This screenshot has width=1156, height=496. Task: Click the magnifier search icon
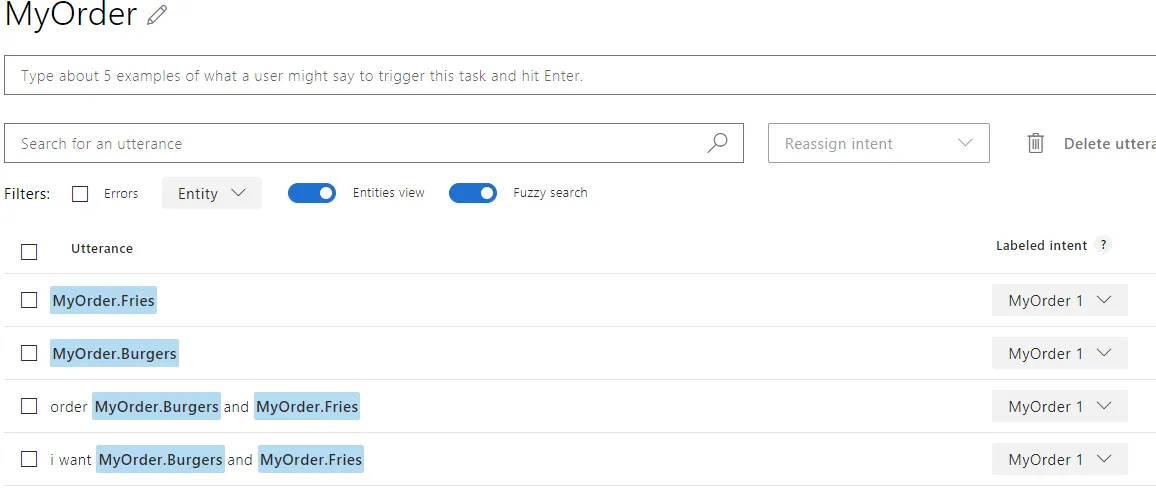click(x=717, y=143)
